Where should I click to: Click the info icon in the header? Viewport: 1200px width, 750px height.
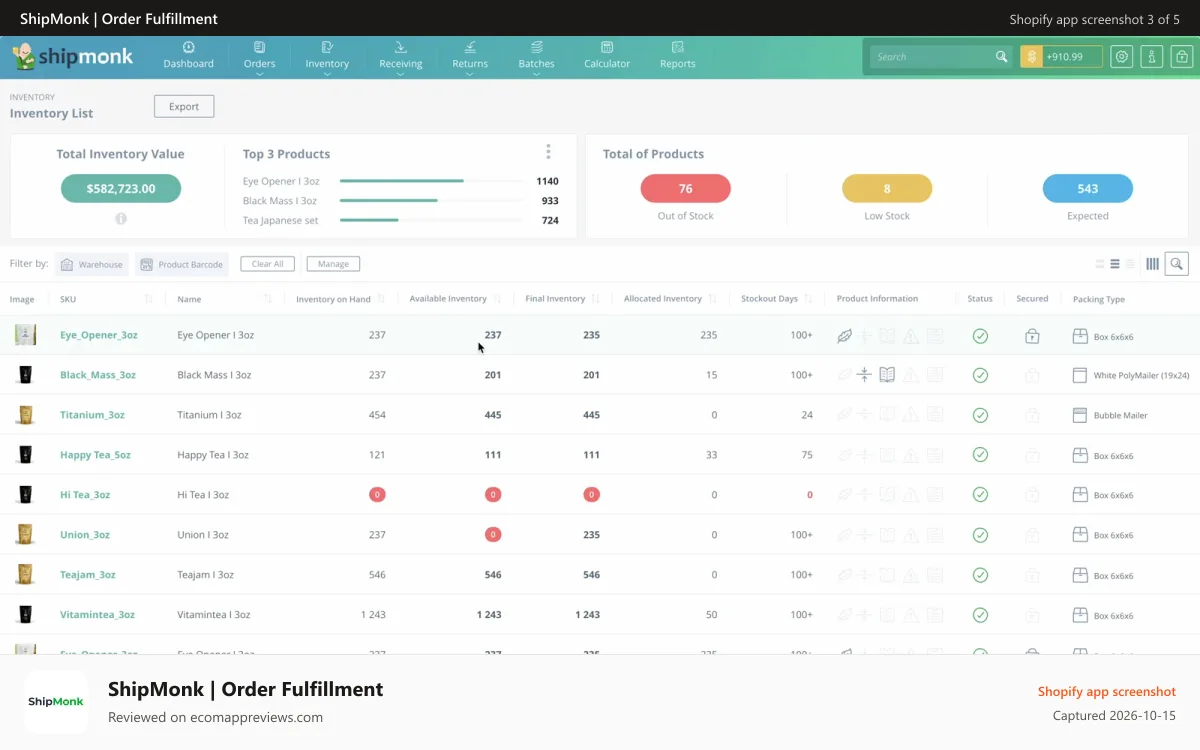1153,57
